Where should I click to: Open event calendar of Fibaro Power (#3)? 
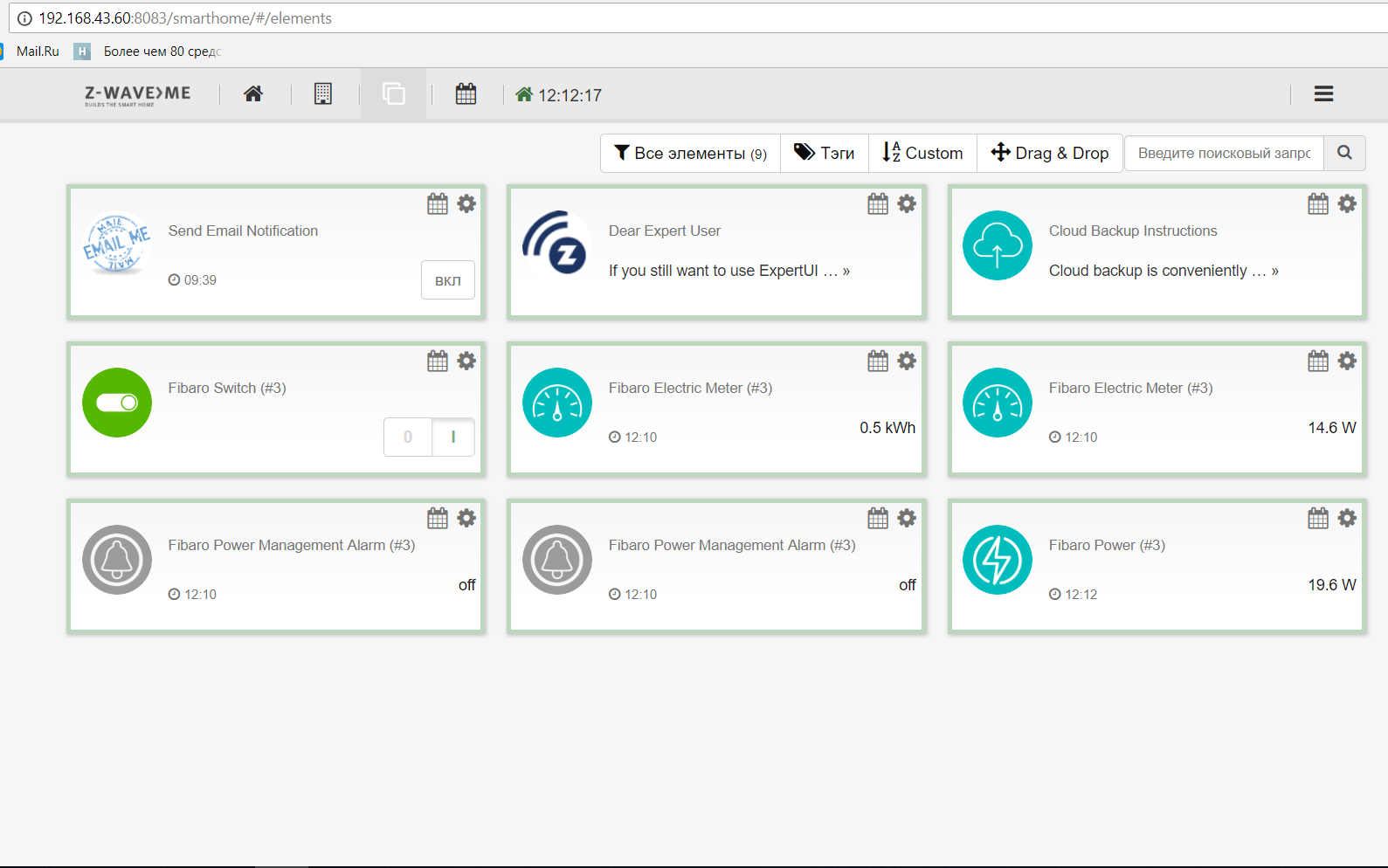click(x=1318, y=518)
